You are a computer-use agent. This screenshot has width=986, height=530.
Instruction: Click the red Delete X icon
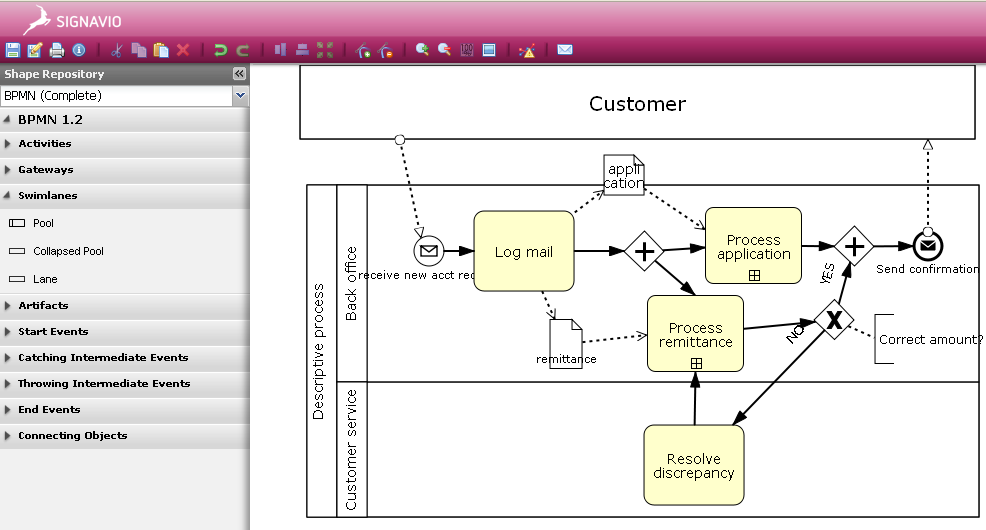[x=183, y=50]
